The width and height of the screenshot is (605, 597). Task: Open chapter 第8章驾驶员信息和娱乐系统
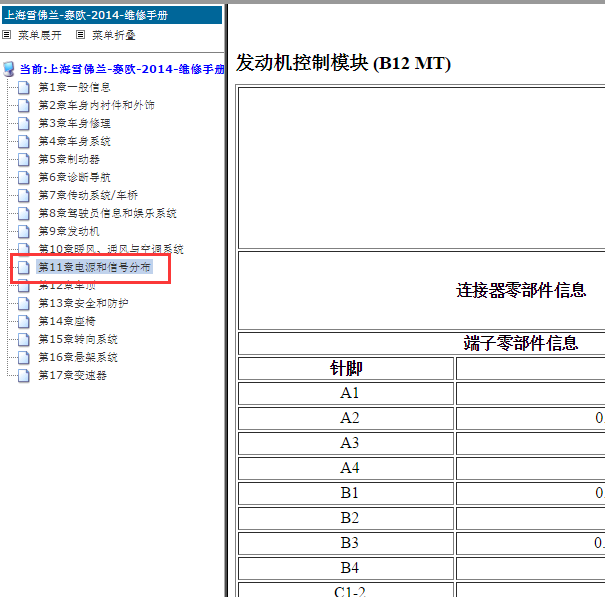pyautogui.click(x=108, y=213)
